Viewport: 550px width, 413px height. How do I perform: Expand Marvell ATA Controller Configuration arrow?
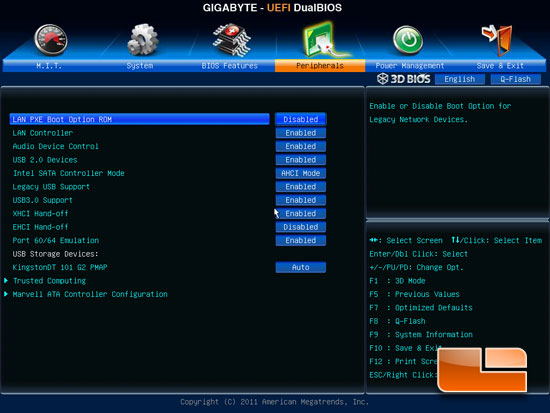[6, 294]
